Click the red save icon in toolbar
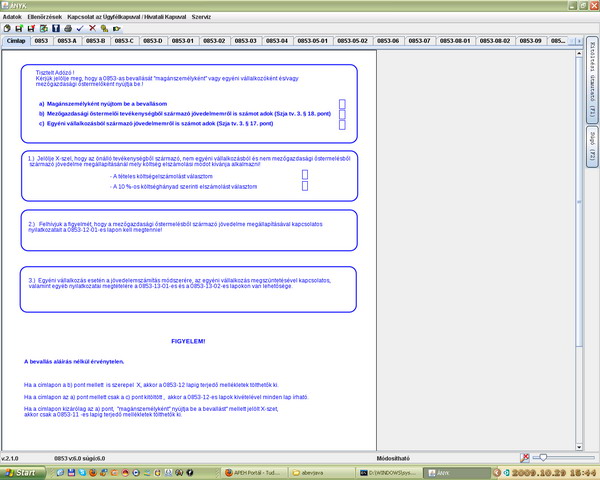 (x=31, y=29)
